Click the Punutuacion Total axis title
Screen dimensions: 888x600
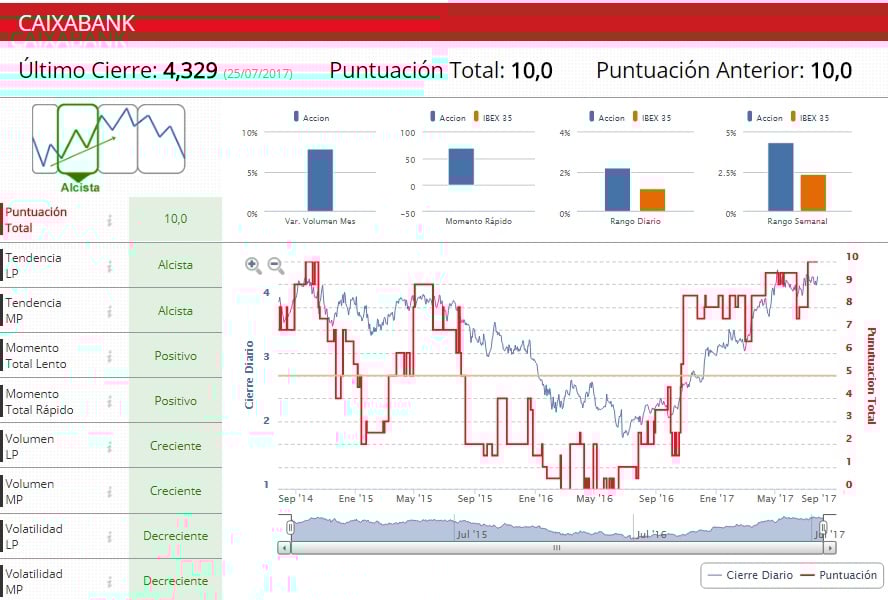click(872, 376)
